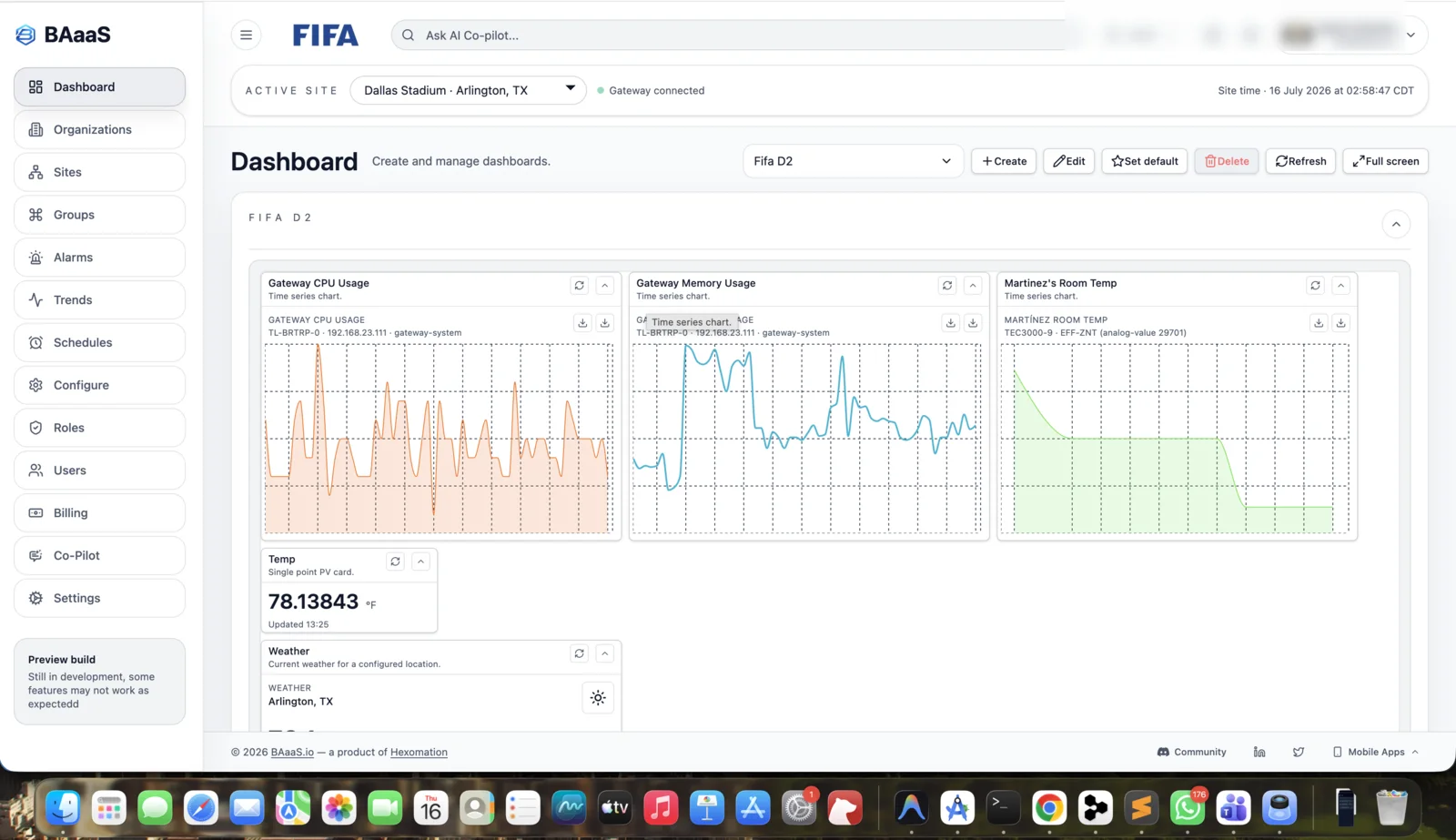Image resolution: width=1456 pixels, height=840 pixels.
Task: Collapse the FIFA D2 dashboard section
Action: pyautogui.click(x=1396, y=225)
